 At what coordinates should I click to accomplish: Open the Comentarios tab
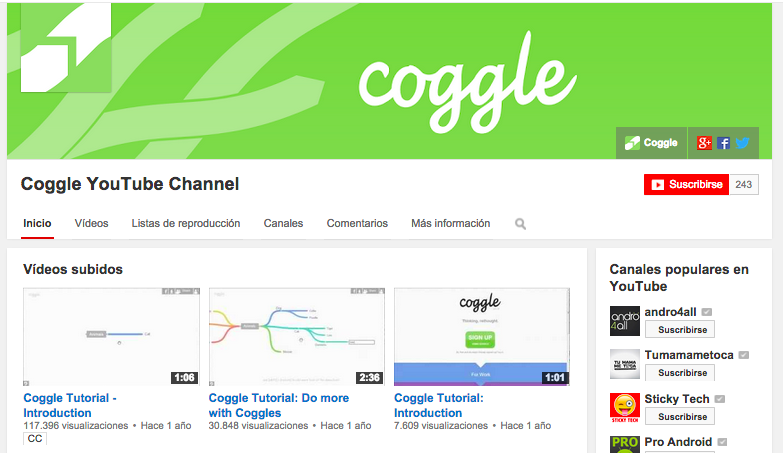357,223
